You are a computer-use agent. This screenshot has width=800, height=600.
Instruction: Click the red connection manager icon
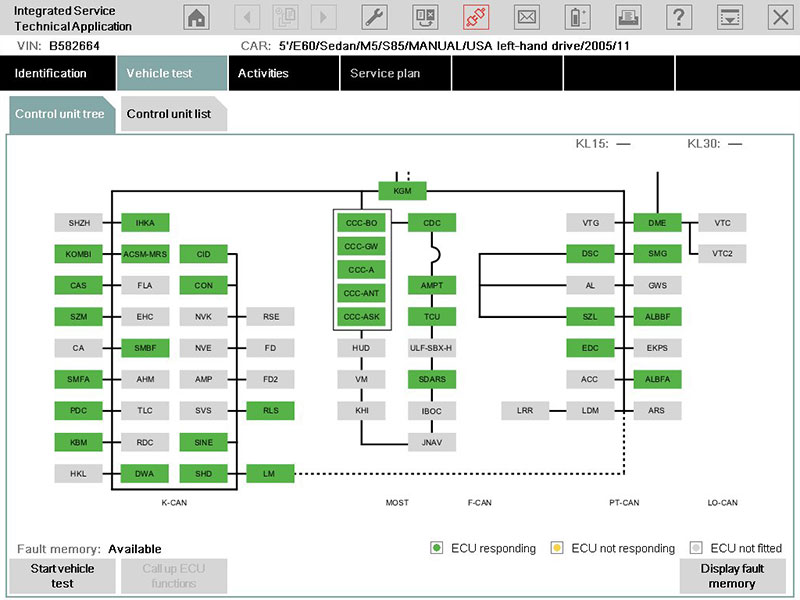click(476, 17)
